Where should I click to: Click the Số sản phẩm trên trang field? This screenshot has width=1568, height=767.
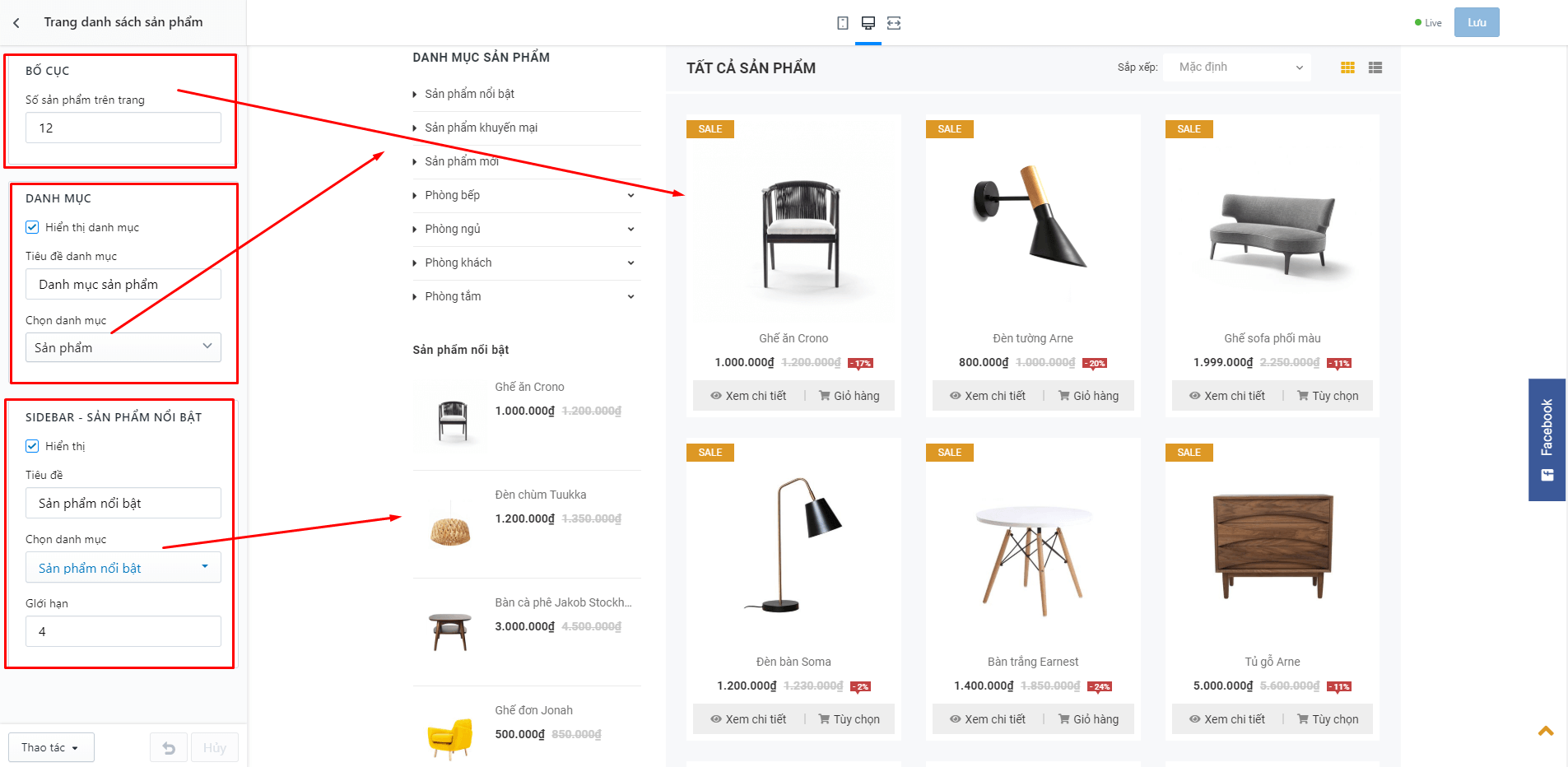tap(123, 128)
